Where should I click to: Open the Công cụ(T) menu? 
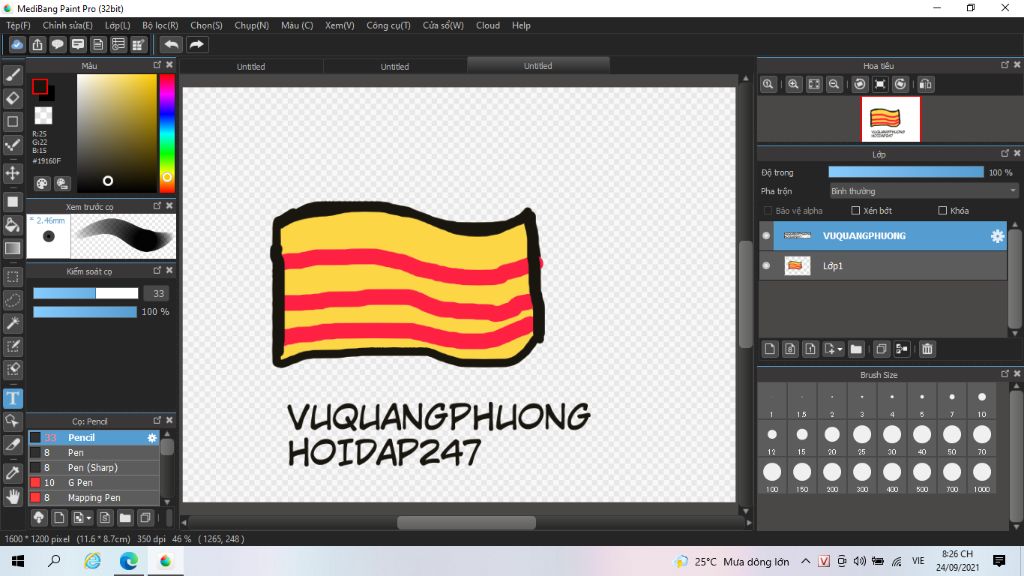(x=389, y=25)
